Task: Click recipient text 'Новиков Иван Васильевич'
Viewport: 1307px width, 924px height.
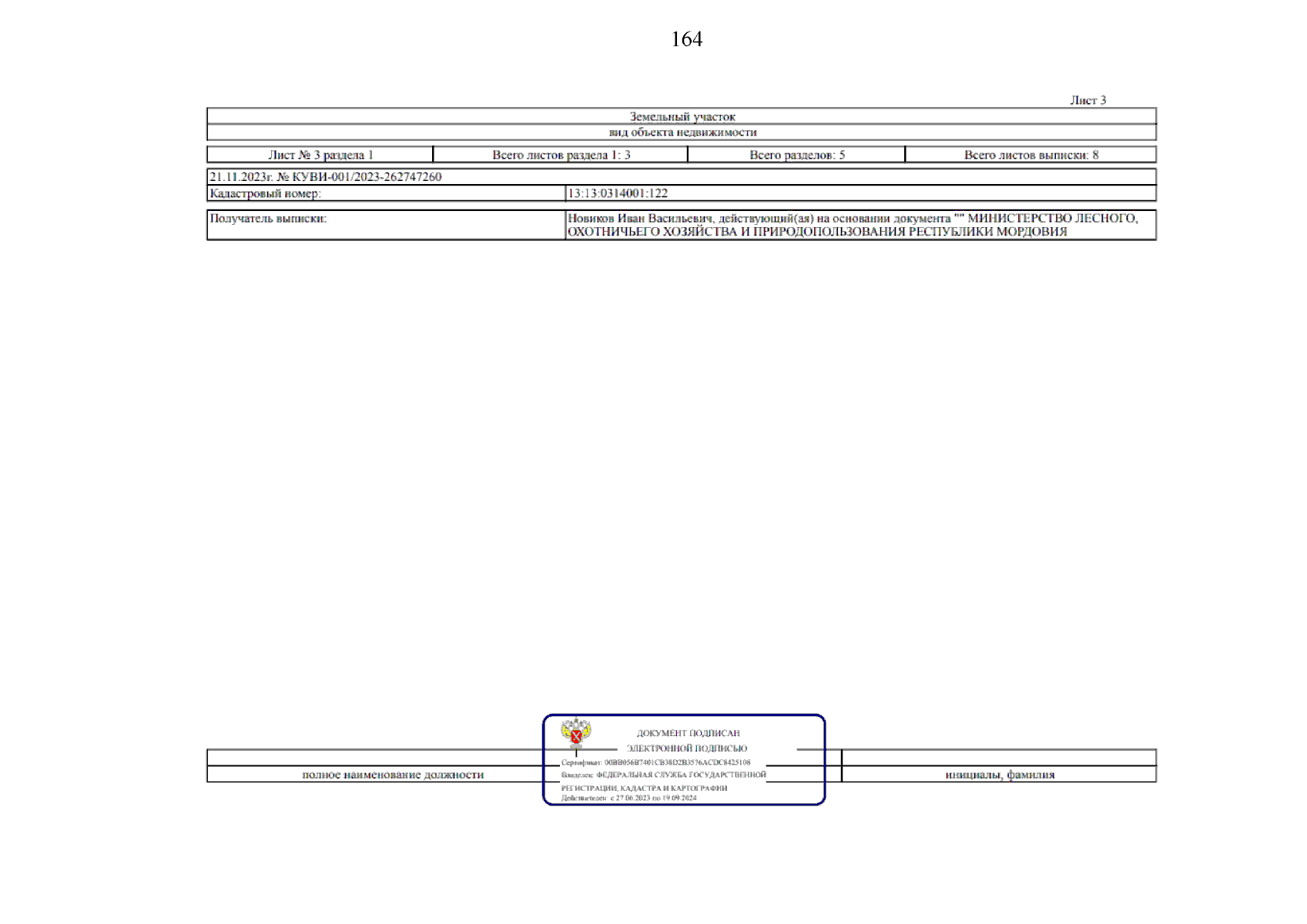Action: tap(640, 219)
